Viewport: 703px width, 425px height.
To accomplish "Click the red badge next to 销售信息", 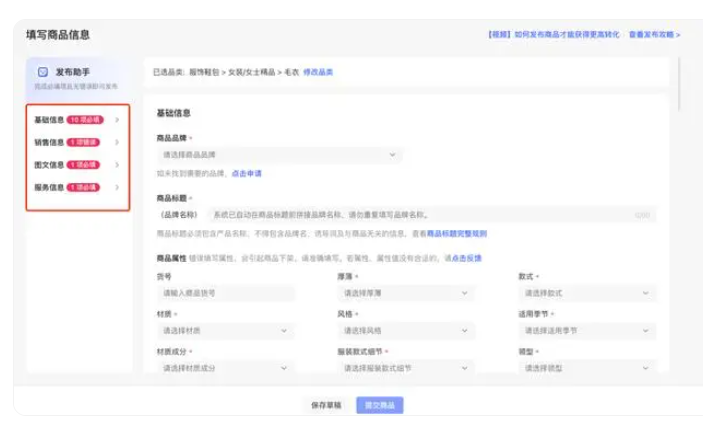I will [x=84, y=142].
